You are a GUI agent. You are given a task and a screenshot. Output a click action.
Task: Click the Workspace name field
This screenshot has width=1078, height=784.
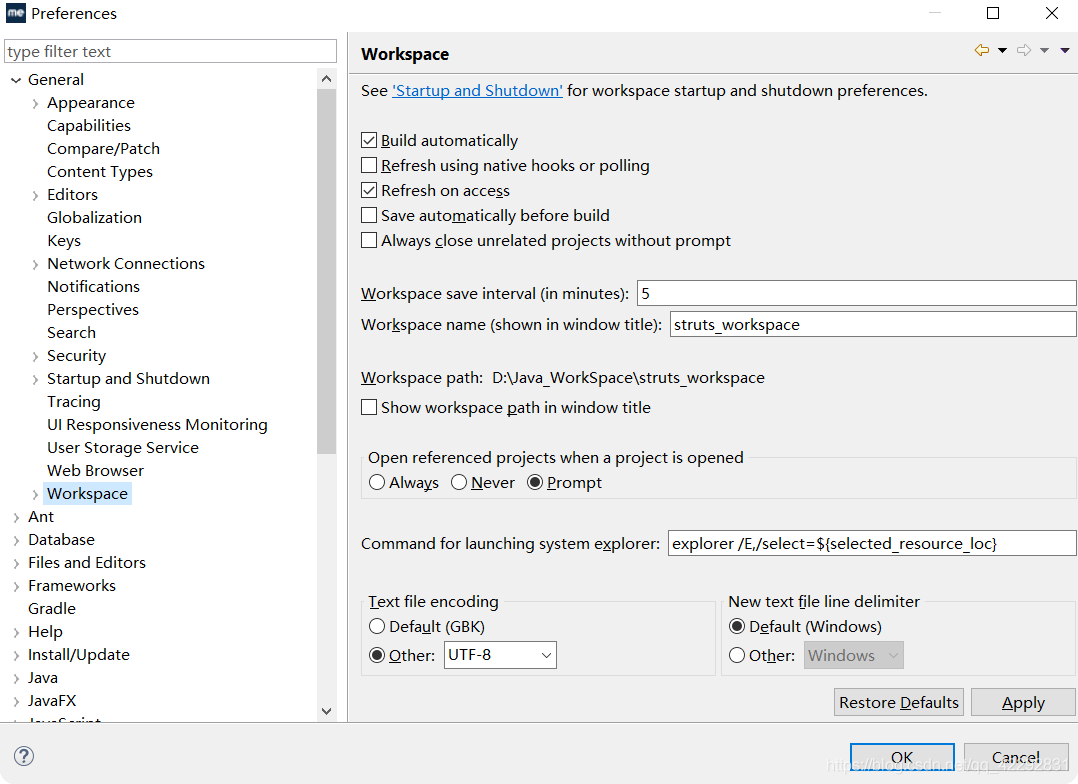click(872, 324)
